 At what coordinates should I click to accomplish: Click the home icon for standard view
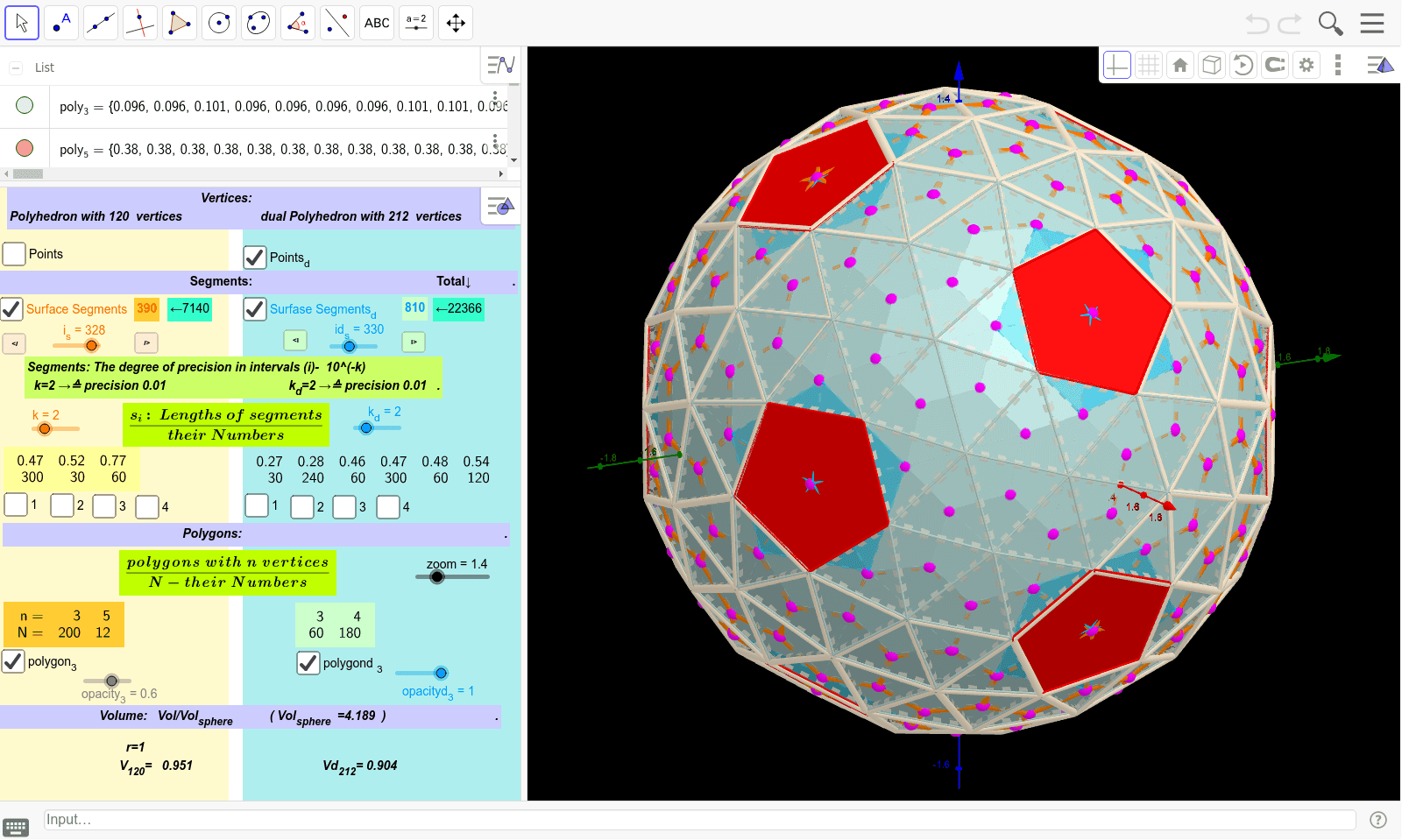[1179, 64]
